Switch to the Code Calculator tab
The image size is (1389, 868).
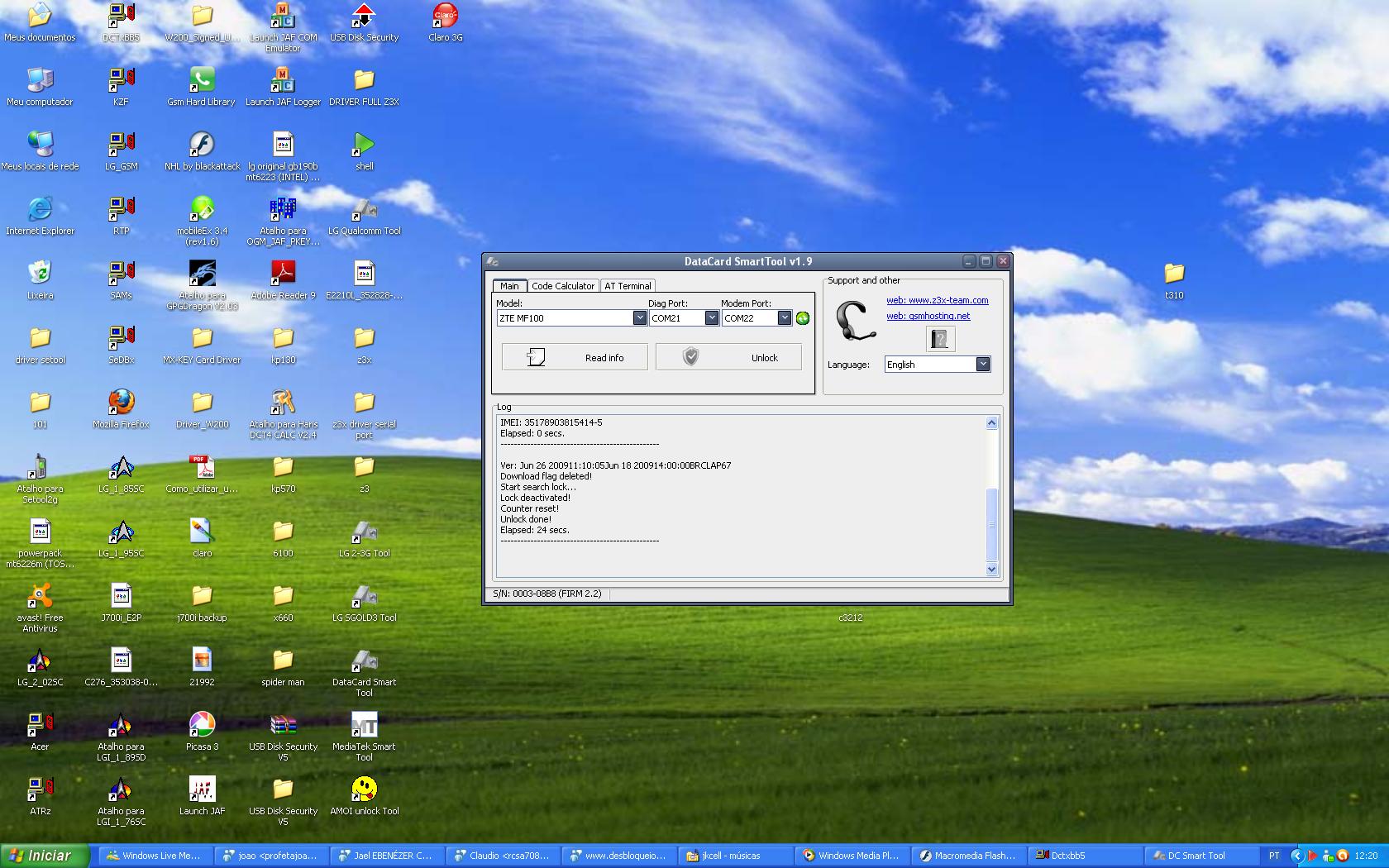click(563, 286)
